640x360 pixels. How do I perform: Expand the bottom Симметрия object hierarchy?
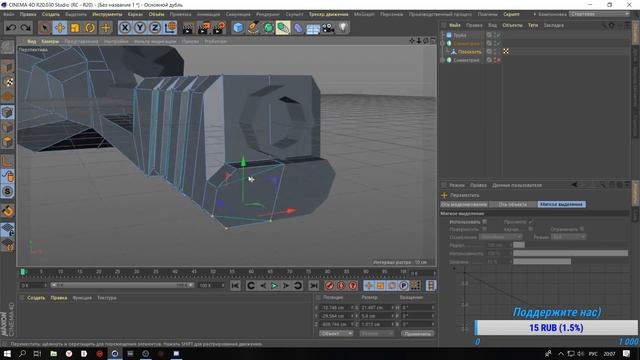(x=442, y=60)
